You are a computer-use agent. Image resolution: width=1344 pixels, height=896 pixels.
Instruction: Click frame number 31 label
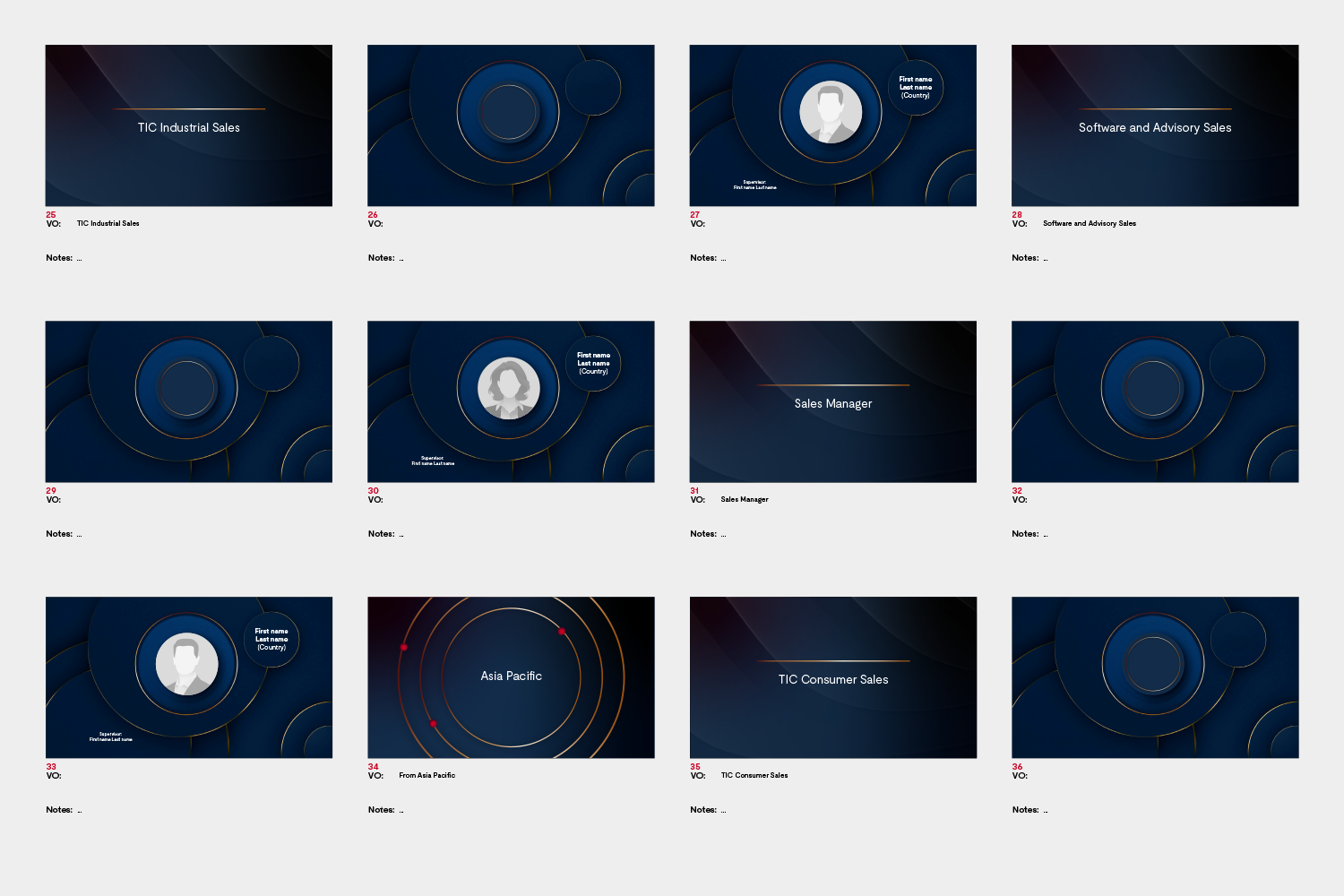click(x=695, y=491)
